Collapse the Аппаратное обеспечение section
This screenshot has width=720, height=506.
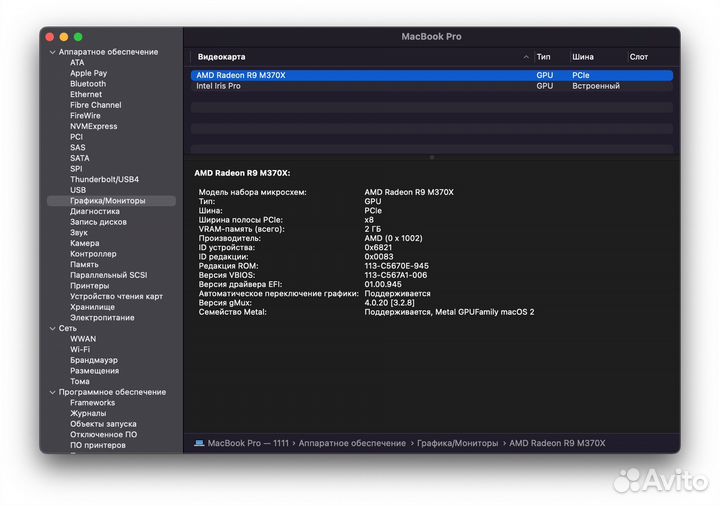pos(52,52)
